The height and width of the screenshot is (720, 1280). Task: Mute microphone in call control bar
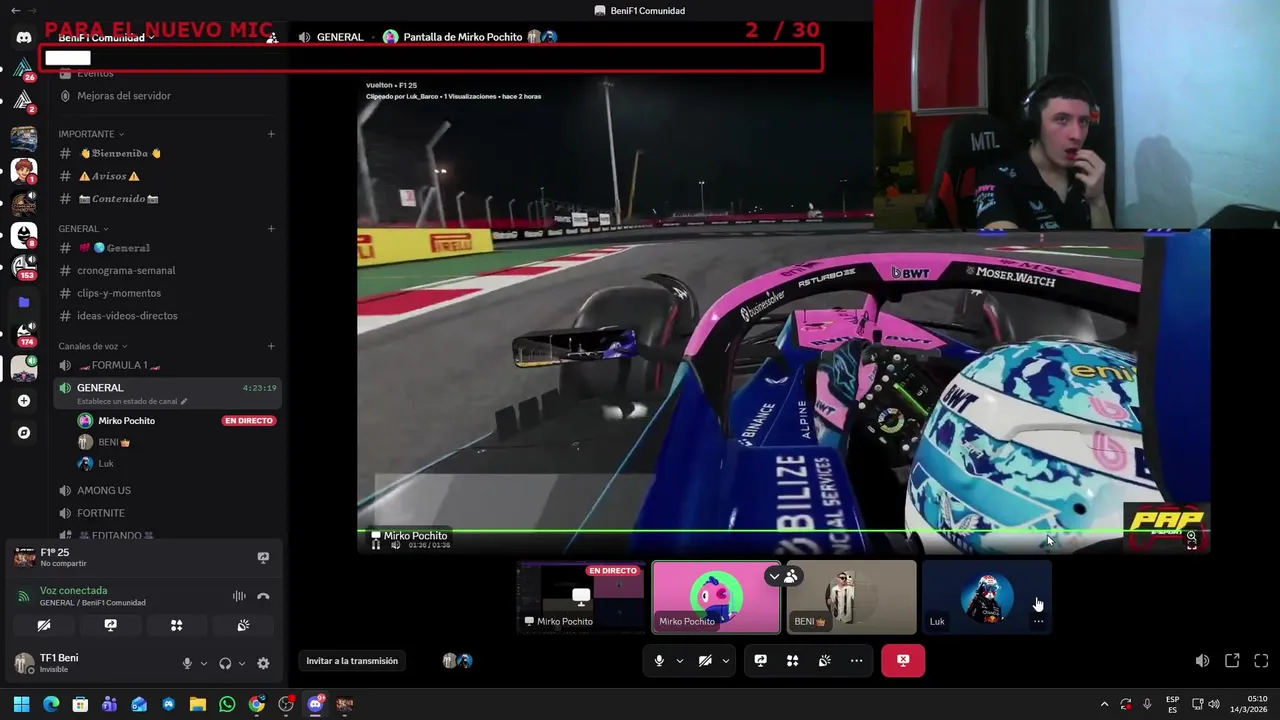pos(658,661)
